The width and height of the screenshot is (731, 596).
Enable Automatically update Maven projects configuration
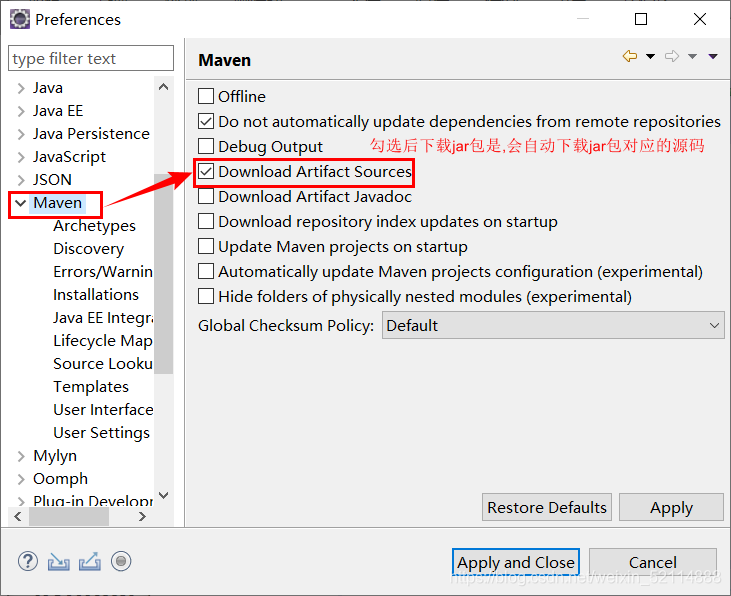(206, 271)
